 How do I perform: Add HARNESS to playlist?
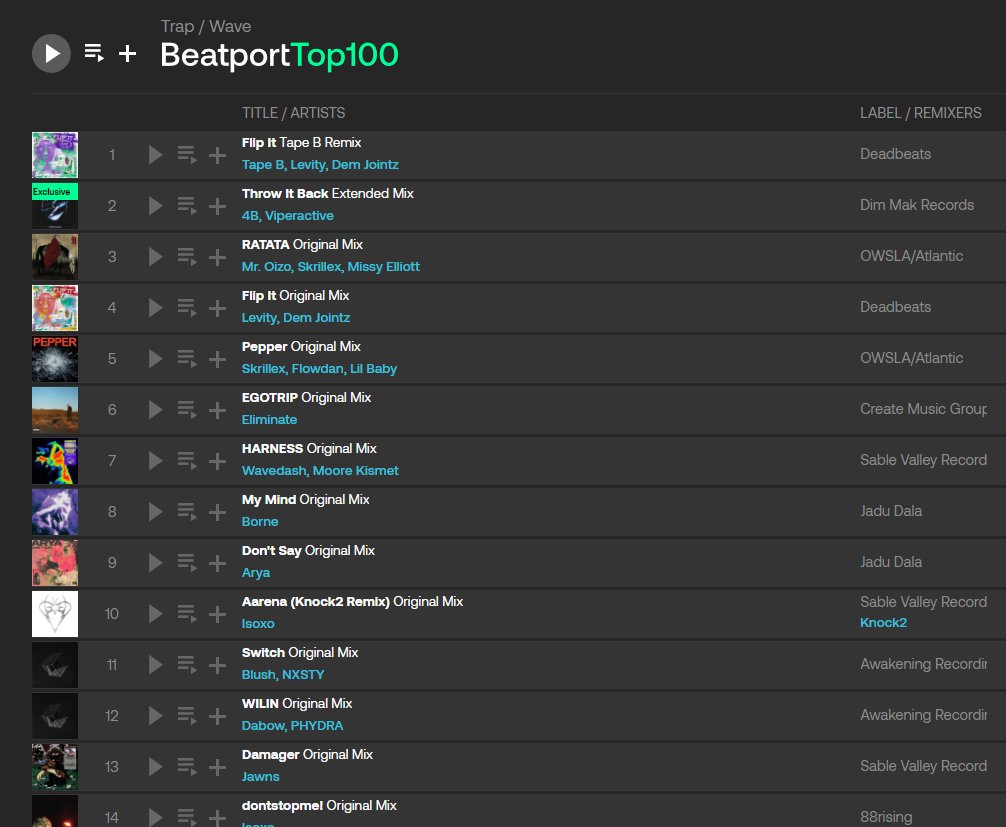pyautogui.click(x=217, y=461)
